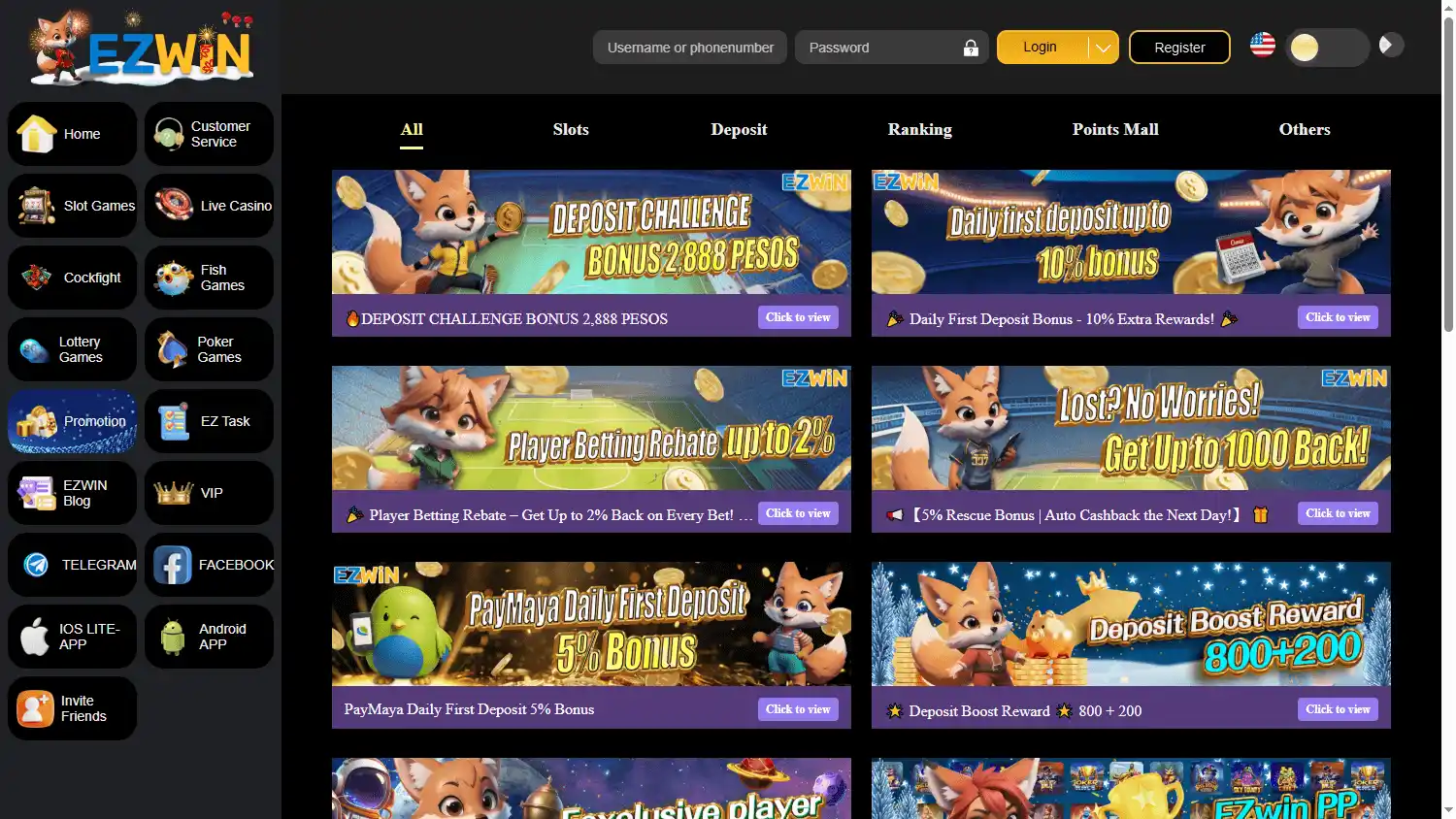
Task: Open Daily first deposit 10% bonus banner
Action: [x=1131, y=232]
